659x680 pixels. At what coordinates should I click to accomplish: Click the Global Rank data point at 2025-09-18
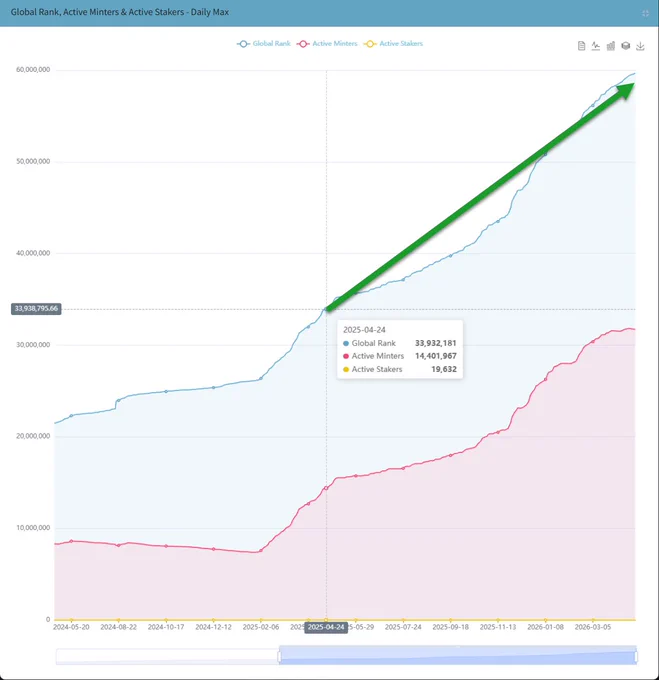[x=450, y=255]
